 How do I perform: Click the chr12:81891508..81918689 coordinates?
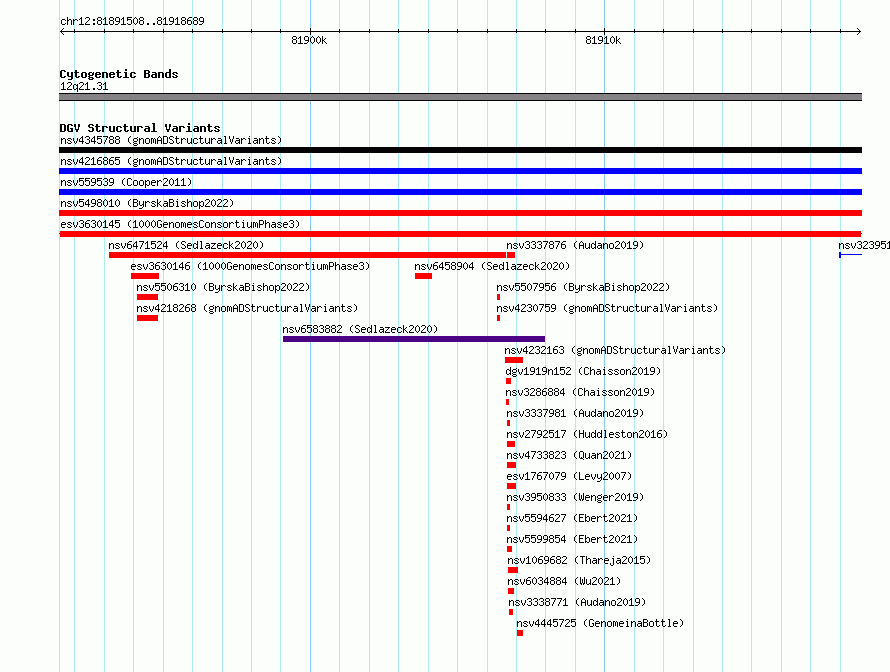coord(132,21)
